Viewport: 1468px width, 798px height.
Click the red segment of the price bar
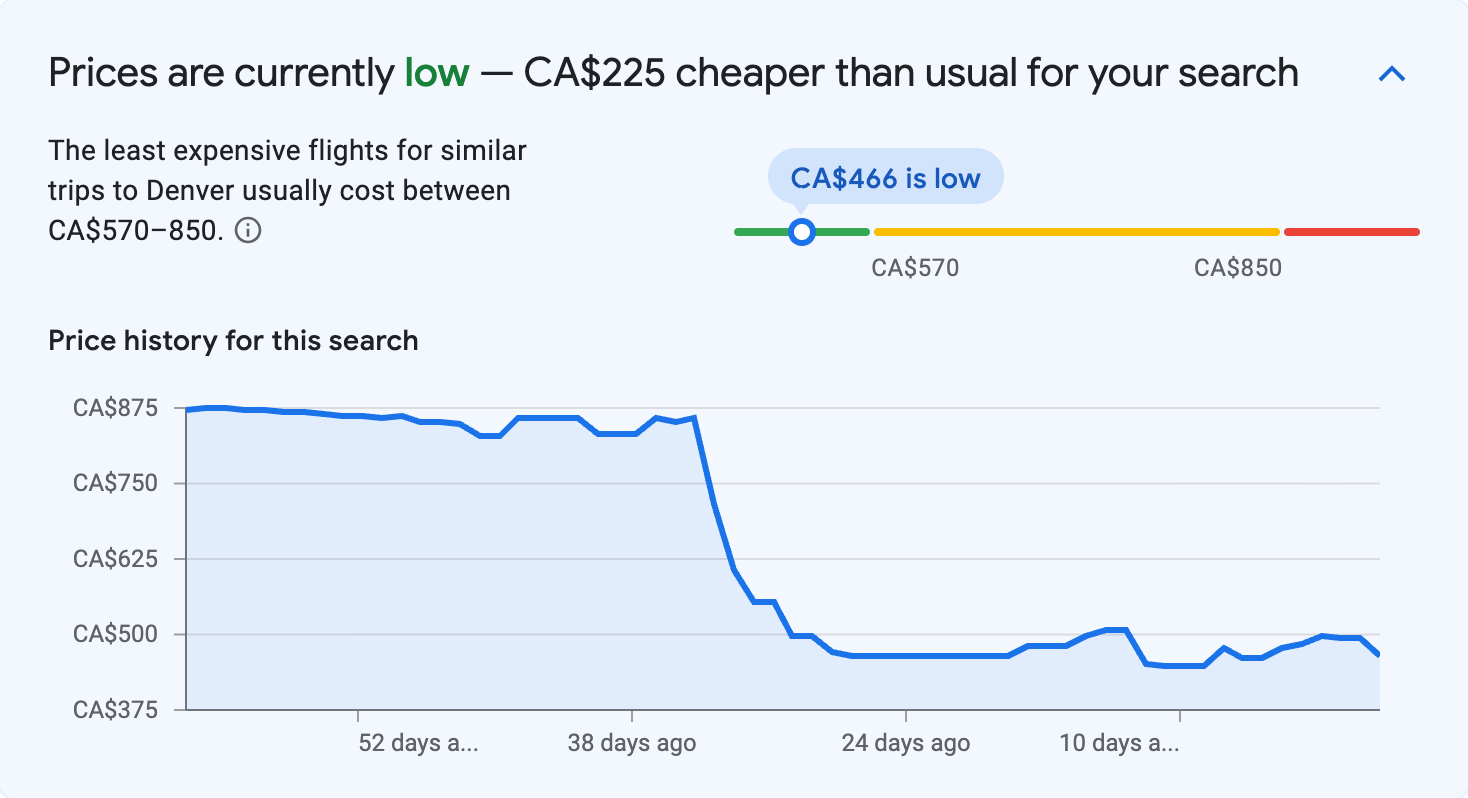(1352, 231)
